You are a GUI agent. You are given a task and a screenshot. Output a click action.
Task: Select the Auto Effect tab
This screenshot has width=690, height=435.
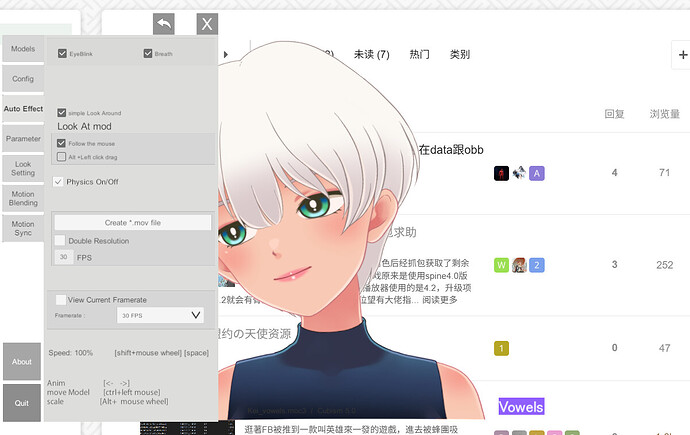tap(23, 109)
